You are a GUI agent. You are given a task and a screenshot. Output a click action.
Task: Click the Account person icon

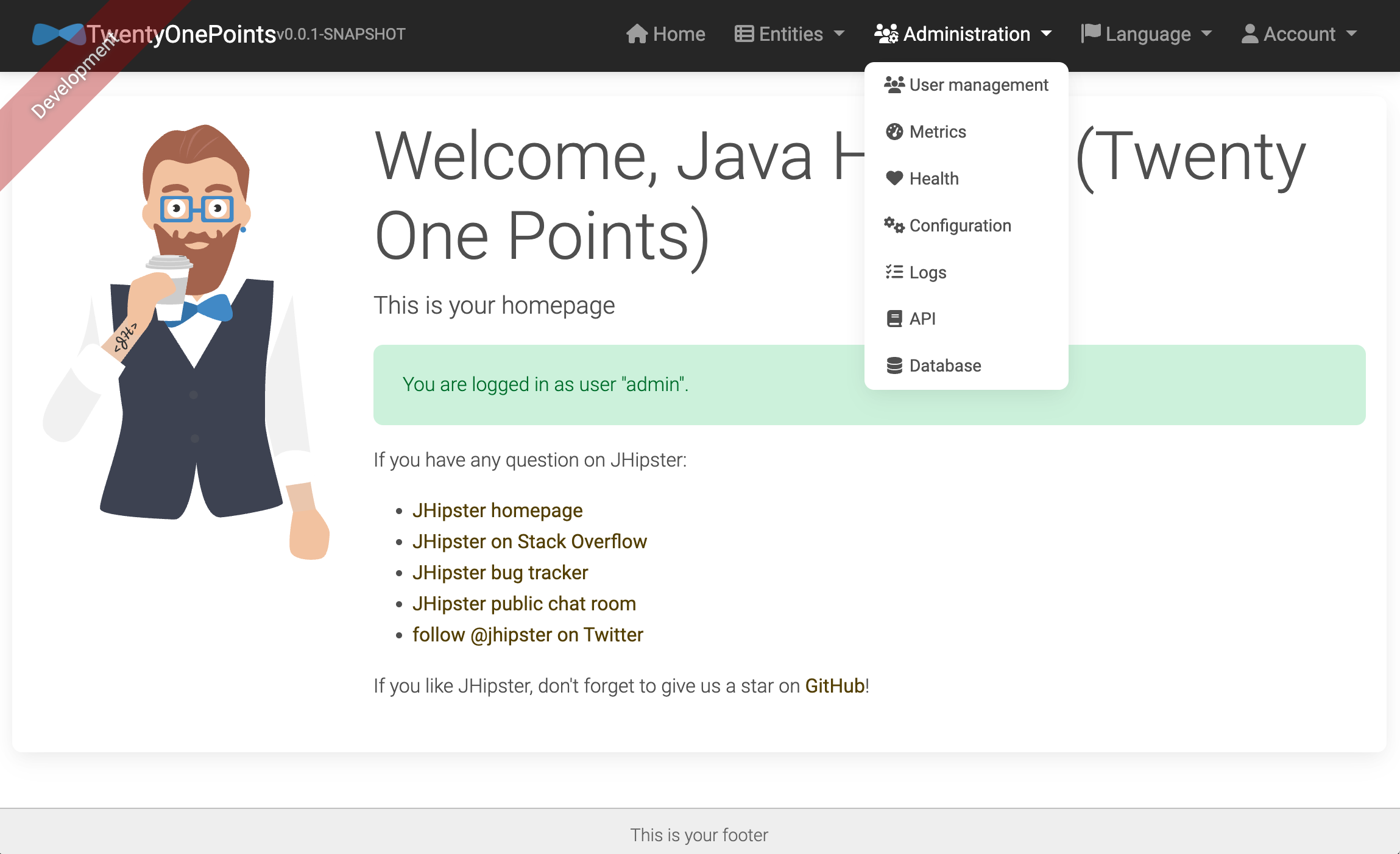click(x=1250, y=34)
